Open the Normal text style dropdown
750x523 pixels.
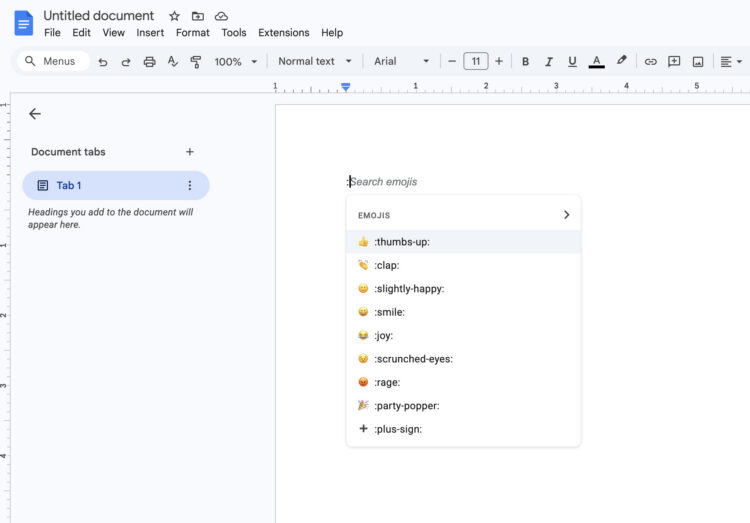pyautogui.click(x=315, y=61)
